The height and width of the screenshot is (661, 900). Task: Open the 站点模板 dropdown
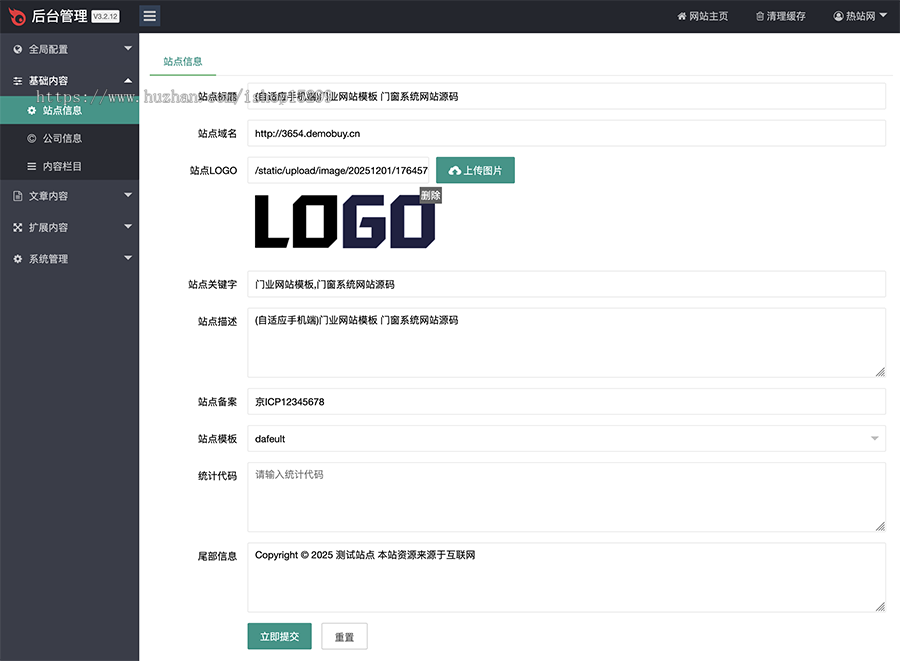(x=566, y=439)
